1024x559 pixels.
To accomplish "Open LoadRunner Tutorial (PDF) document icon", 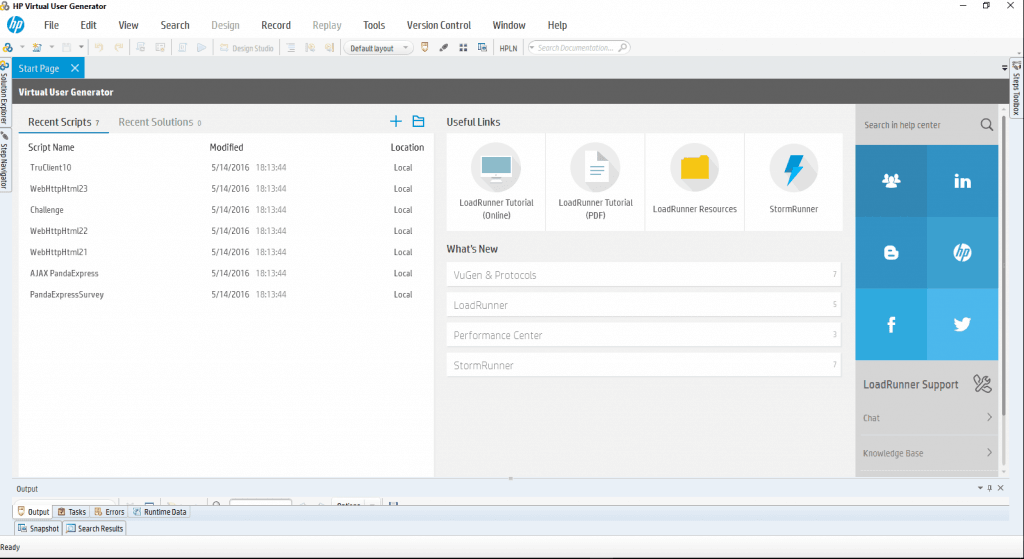I will pyautogui.click(x=595, y=167).
